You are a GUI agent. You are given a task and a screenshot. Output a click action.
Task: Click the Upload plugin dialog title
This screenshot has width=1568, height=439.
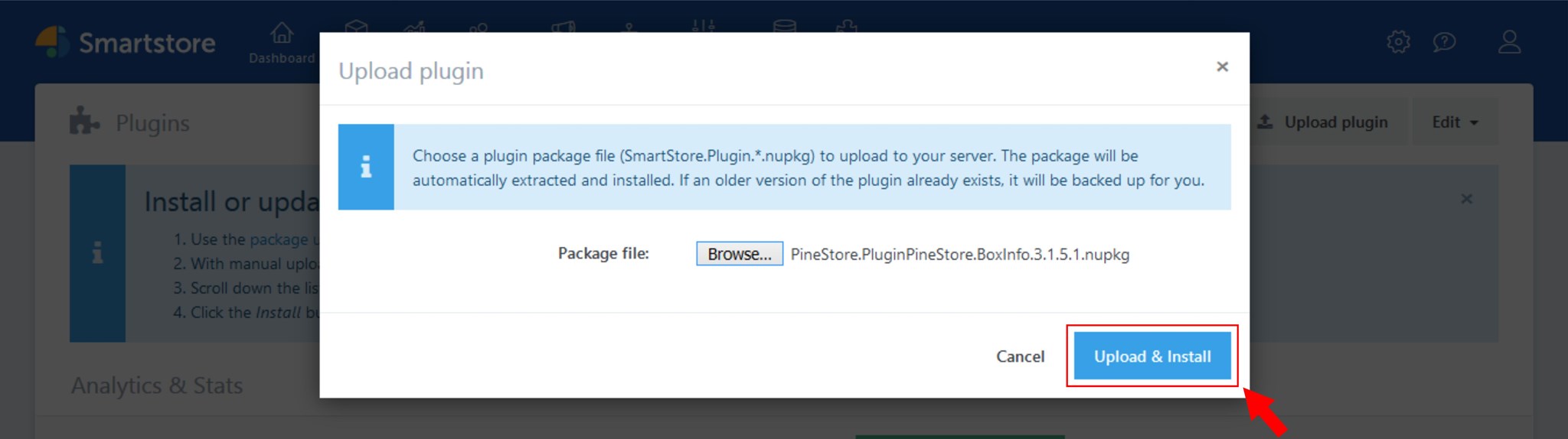click(411, 71)
